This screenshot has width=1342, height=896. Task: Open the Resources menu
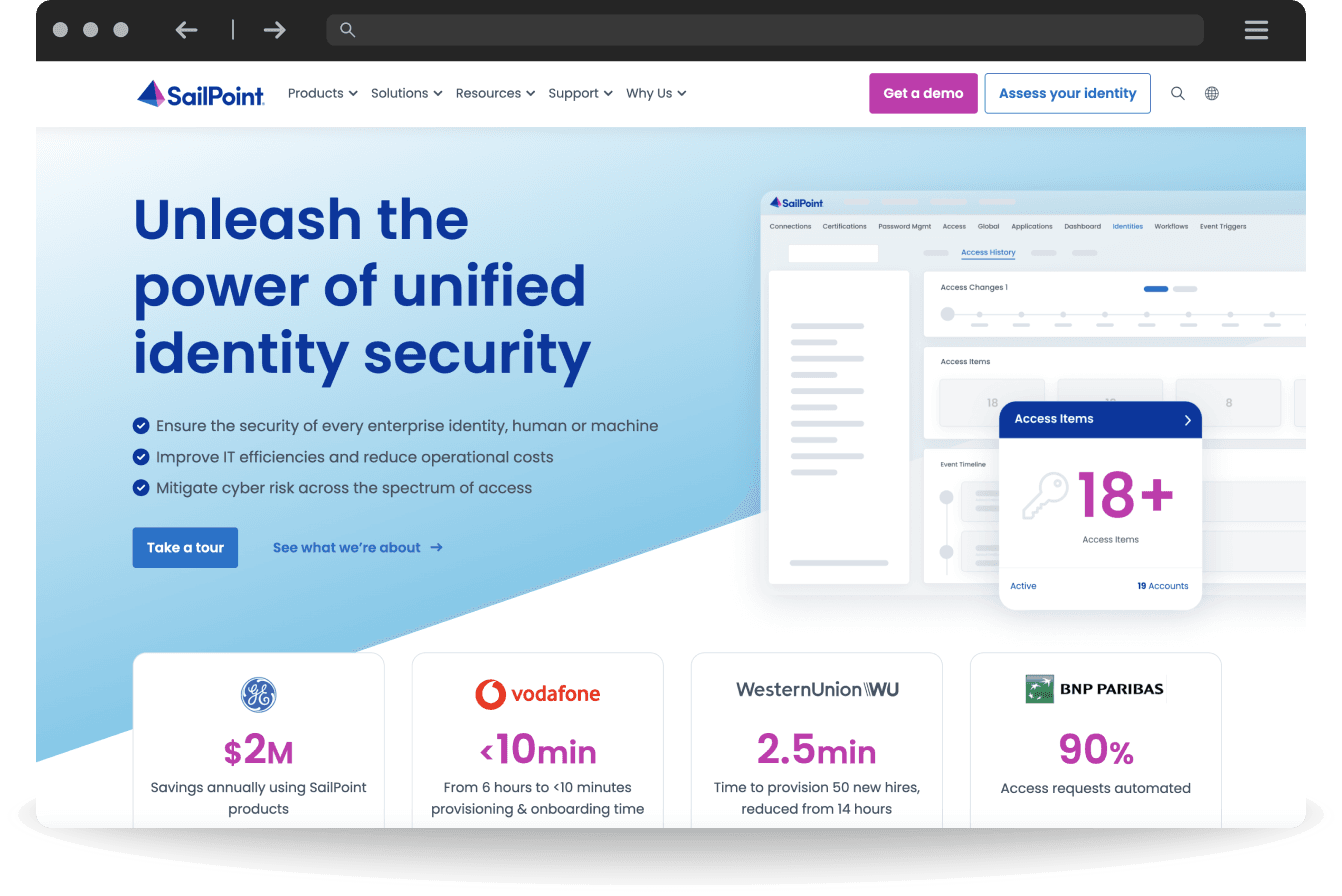495,93
